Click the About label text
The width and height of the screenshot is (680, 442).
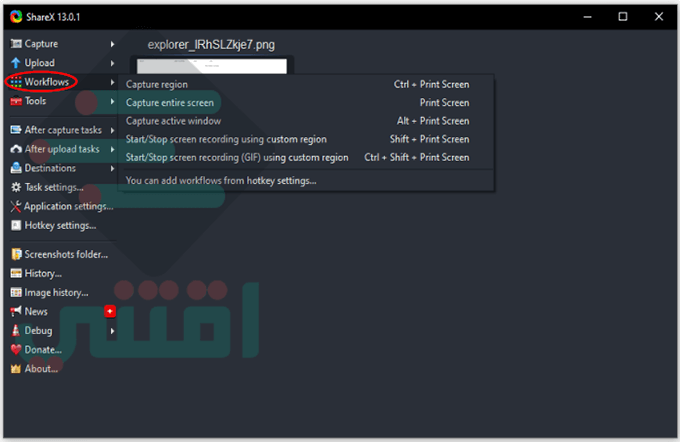pyautogui.click(x=41, y=369)
